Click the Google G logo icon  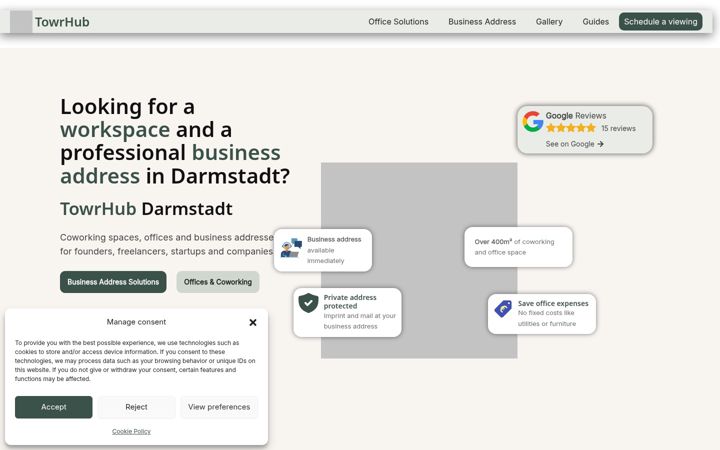click(x=533, y=122)
